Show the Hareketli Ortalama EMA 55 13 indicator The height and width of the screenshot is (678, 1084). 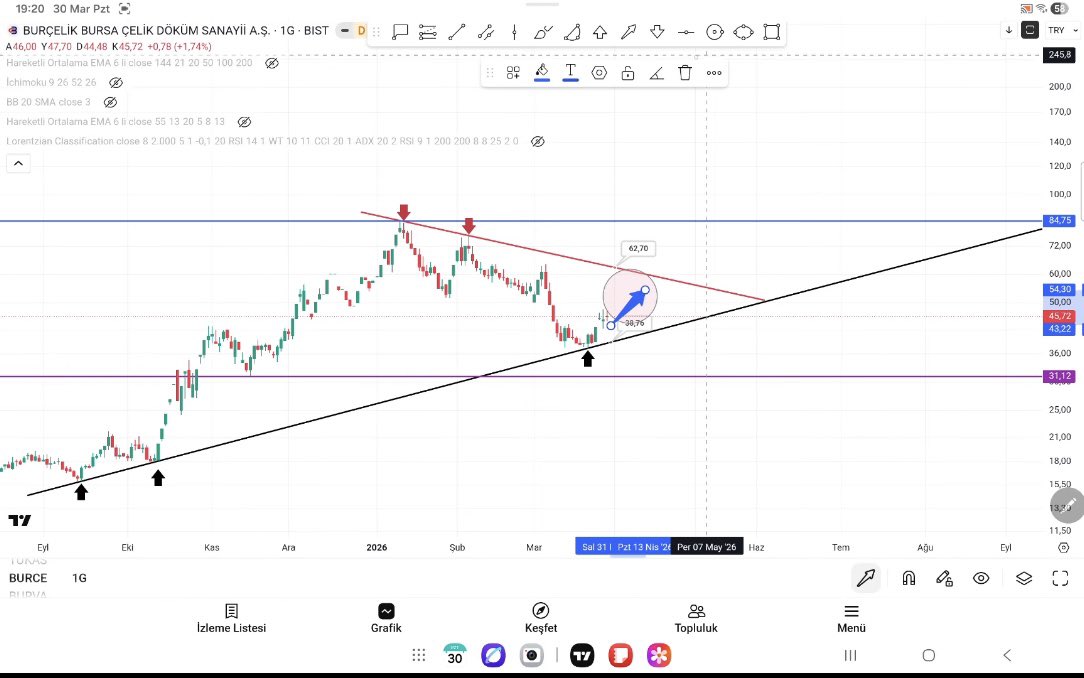tap(244, 122)
